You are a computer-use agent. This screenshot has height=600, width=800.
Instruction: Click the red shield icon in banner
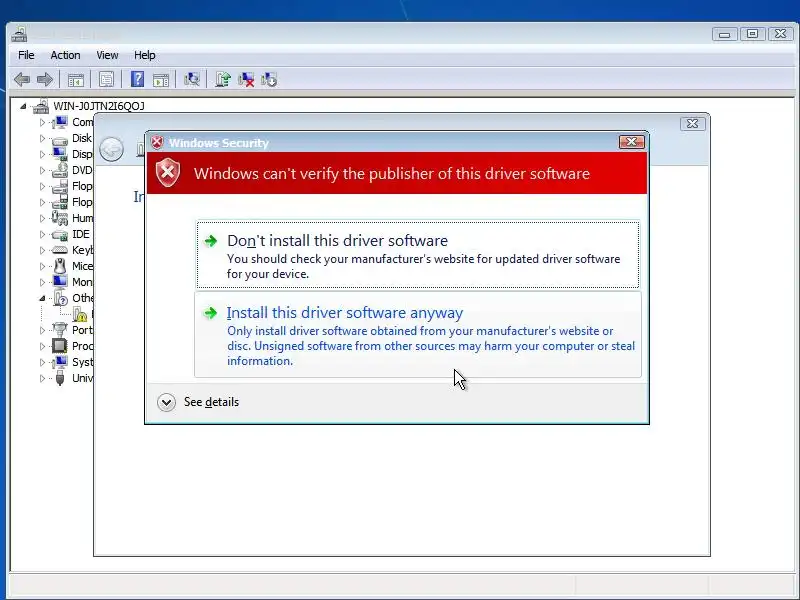pos(168,172)
